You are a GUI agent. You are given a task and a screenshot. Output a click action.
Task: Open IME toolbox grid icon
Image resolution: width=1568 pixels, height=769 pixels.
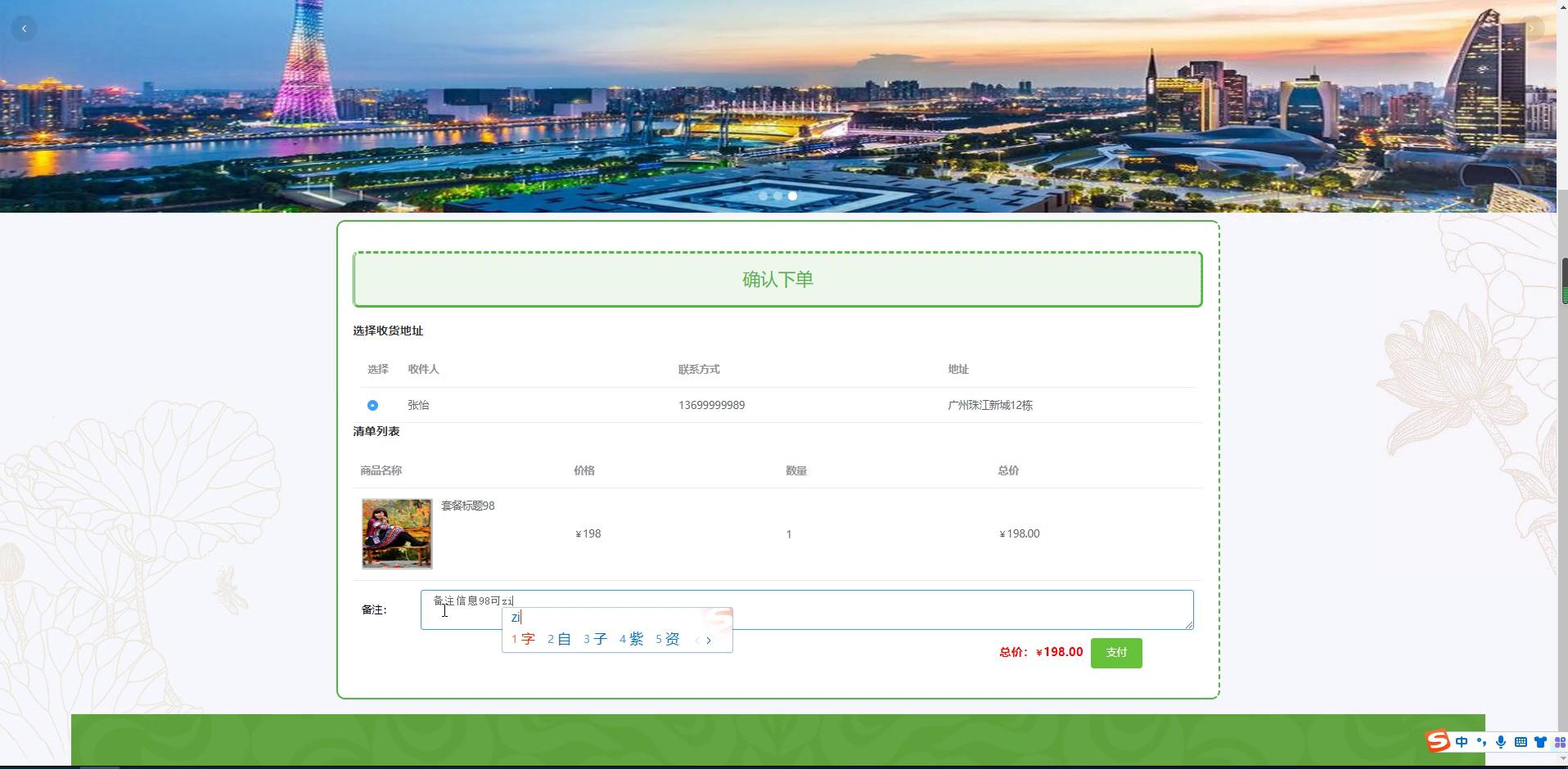[x=1560, y=742]
